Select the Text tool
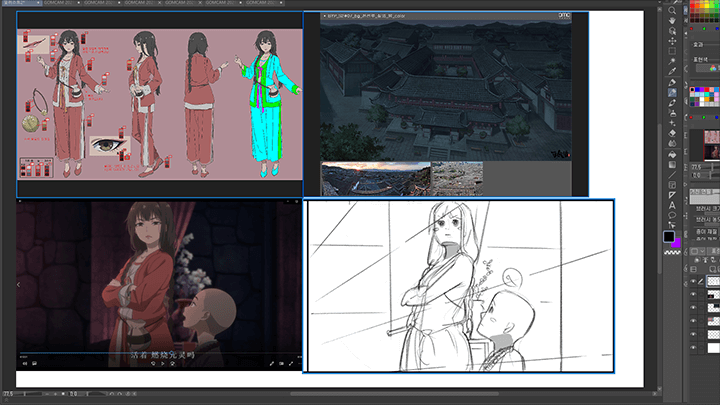Image resolution: width=720 pixels, height=405 pixels. pos(672,205)
